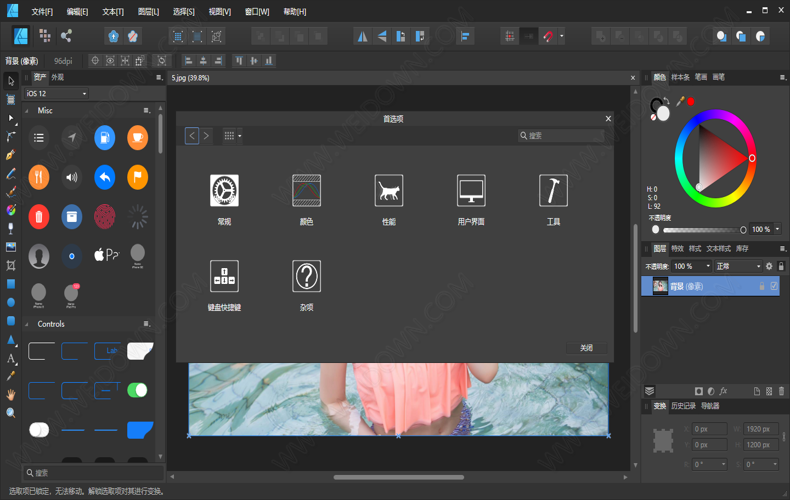790x500 pixels.
Task: Select the Crop tool in toolbox
Action: click(x=11, y=265)
